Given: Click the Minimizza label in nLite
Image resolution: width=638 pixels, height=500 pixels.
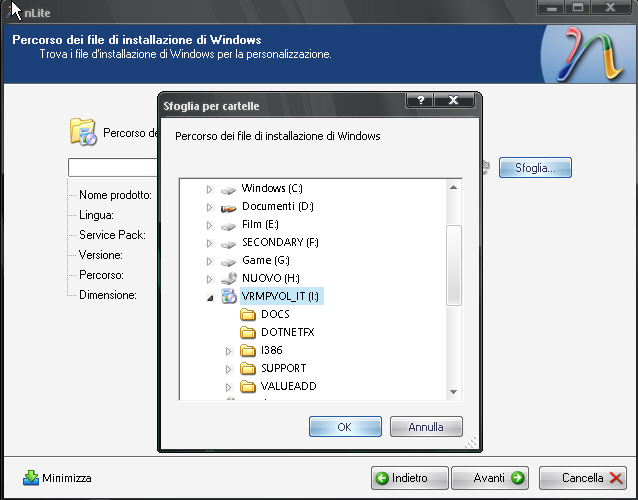Looking at the screenshot, I should coord(67,478).
